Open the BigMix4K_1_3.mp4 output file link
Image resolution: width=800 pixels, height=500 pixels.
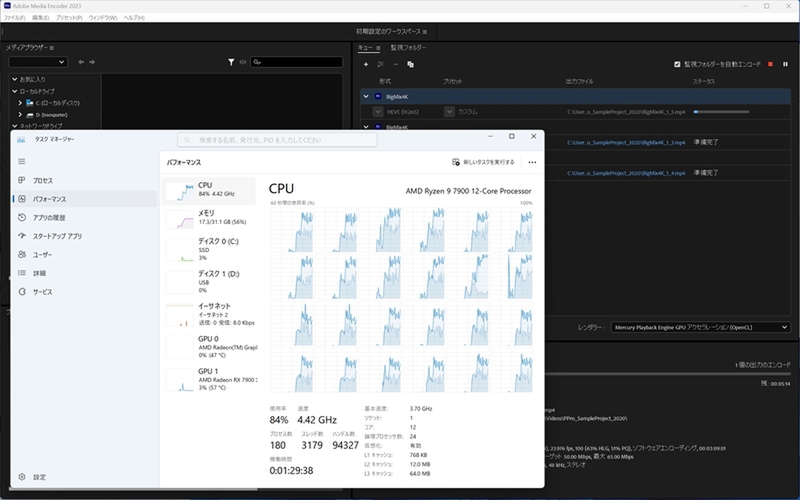tap(625, 143)
